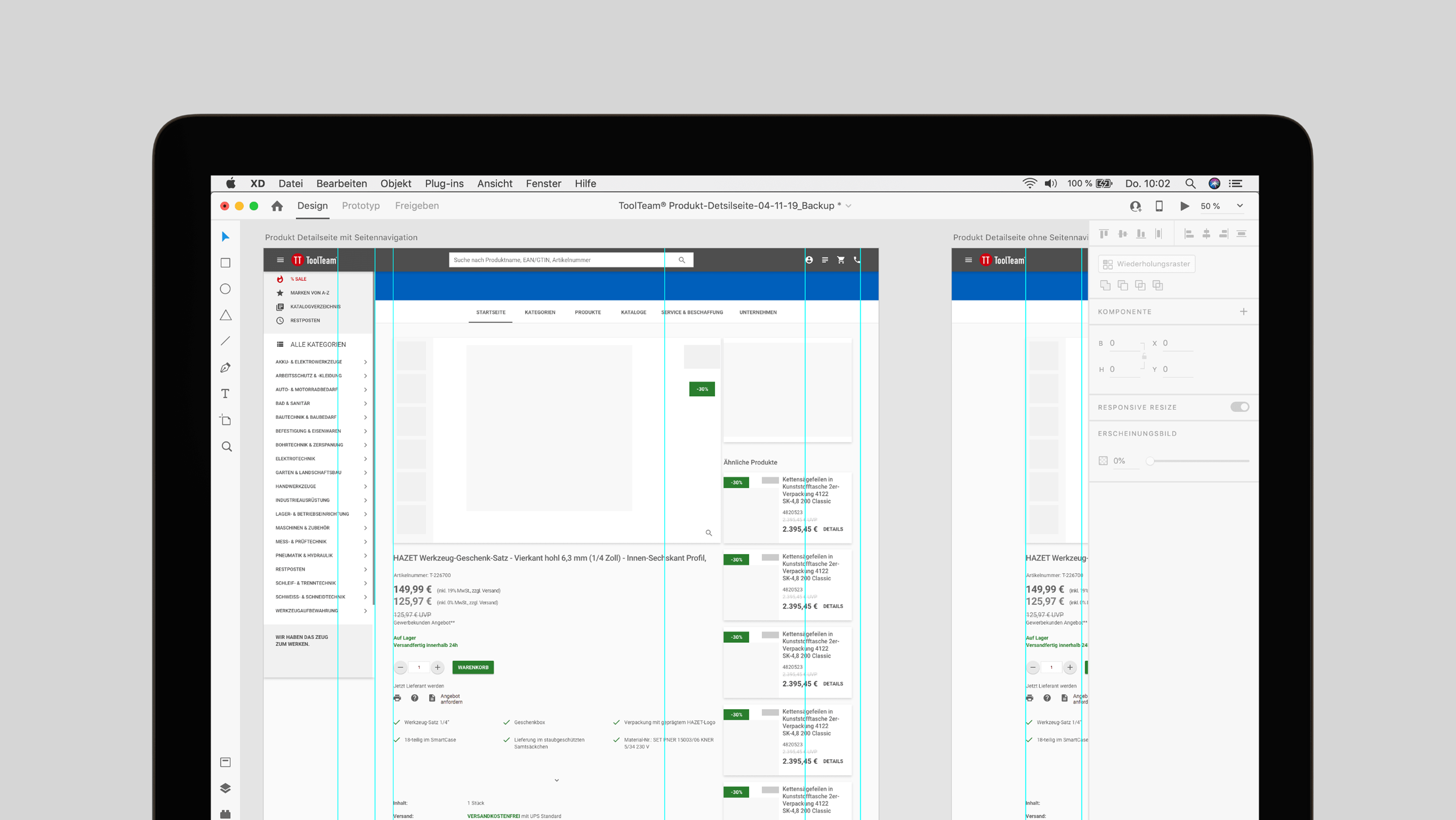
Task: Select the Zoom magnifier tool
Action: (227, 446)
